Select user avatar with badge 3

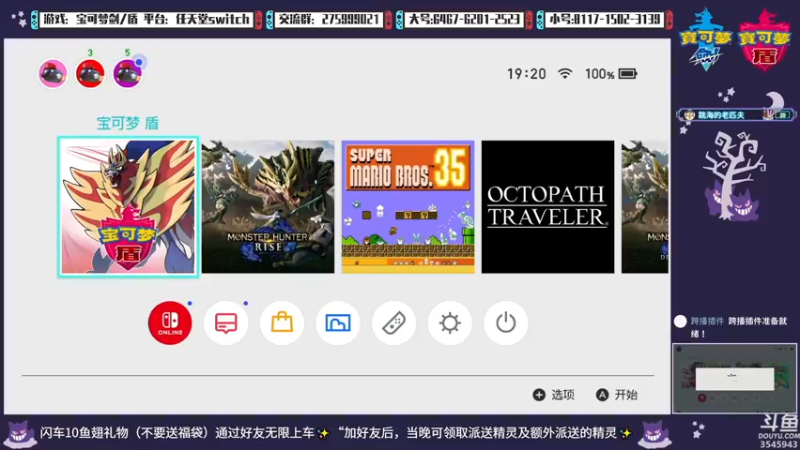[90, 73]
